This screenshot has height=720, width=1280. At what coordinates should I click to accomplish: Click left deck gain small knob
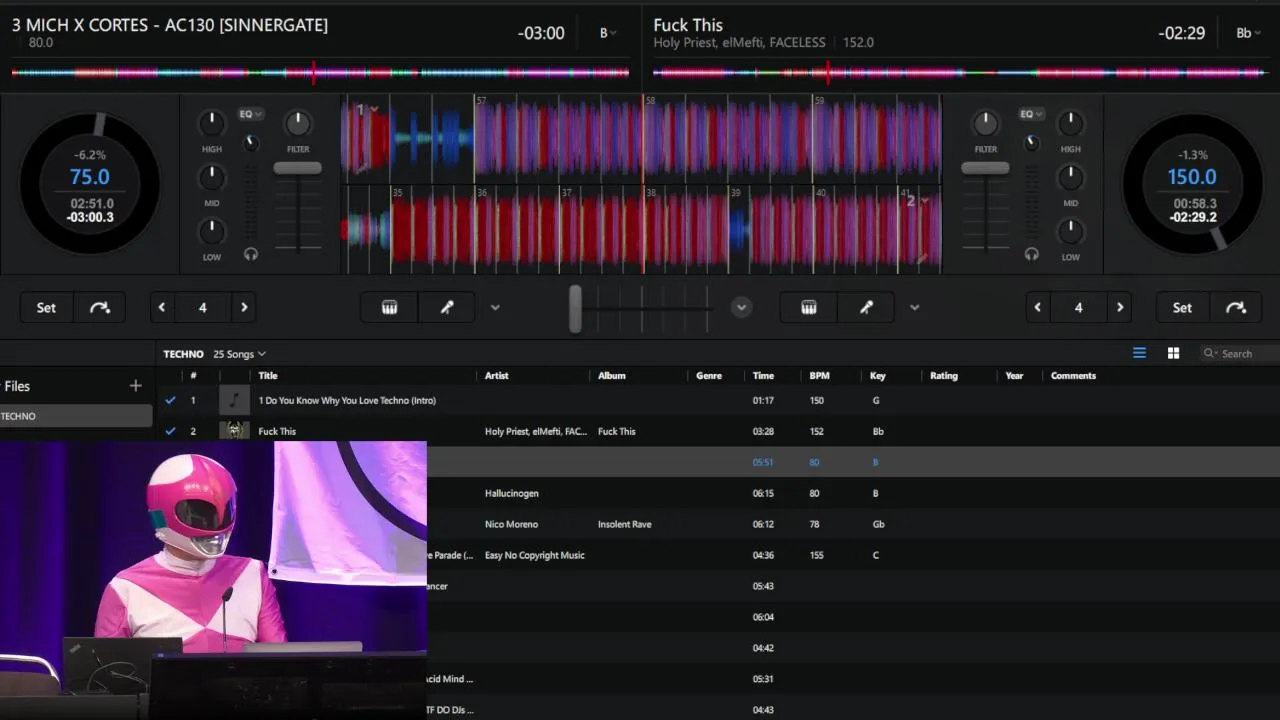(x=252, y=143)
